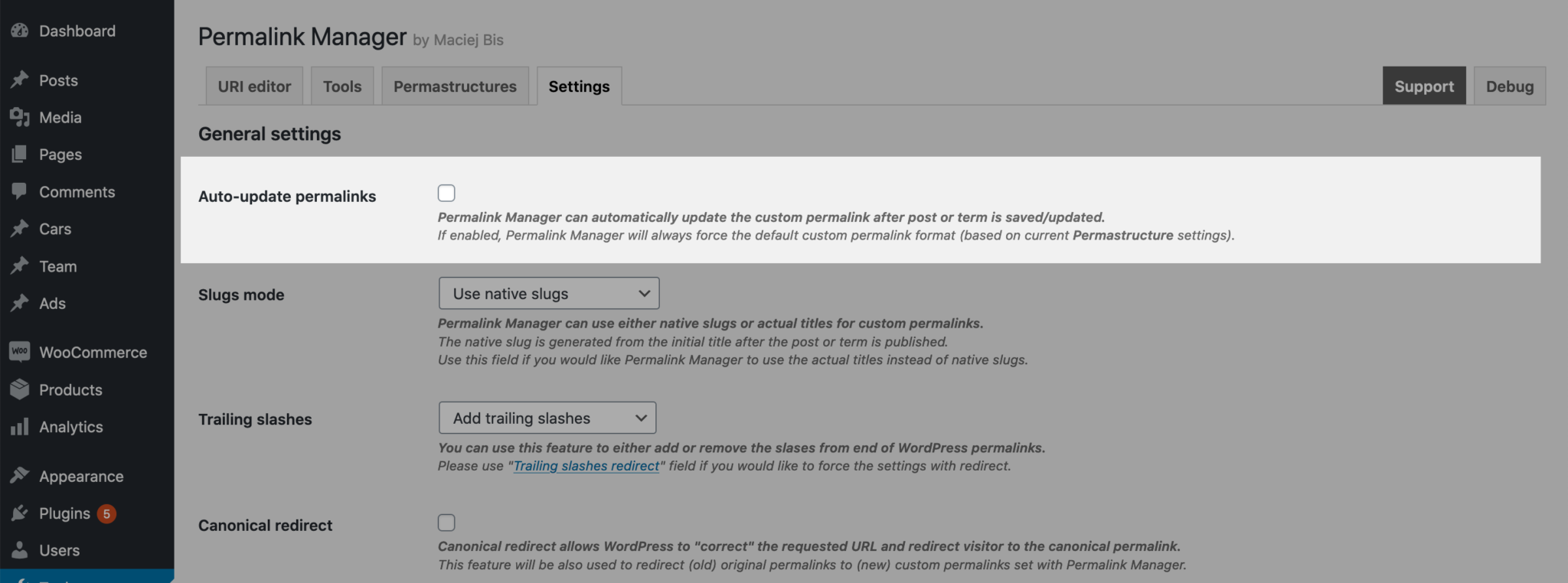
Task: Click the Products box icon
Action: pyautogui.click(x=20, y=389)
